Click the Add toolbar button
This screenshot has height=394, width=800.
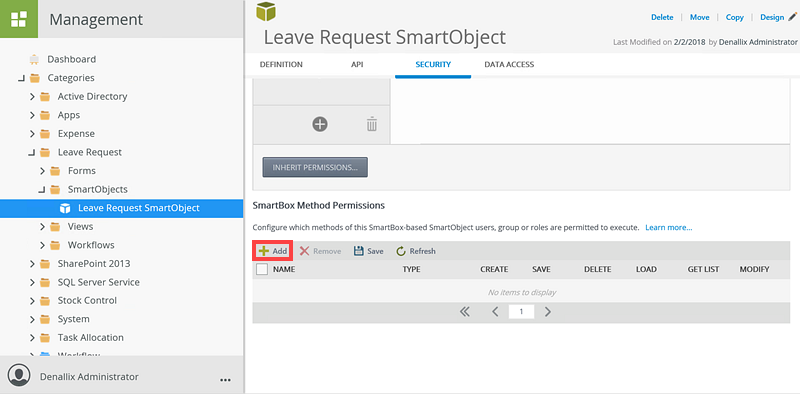pos(273,251)
